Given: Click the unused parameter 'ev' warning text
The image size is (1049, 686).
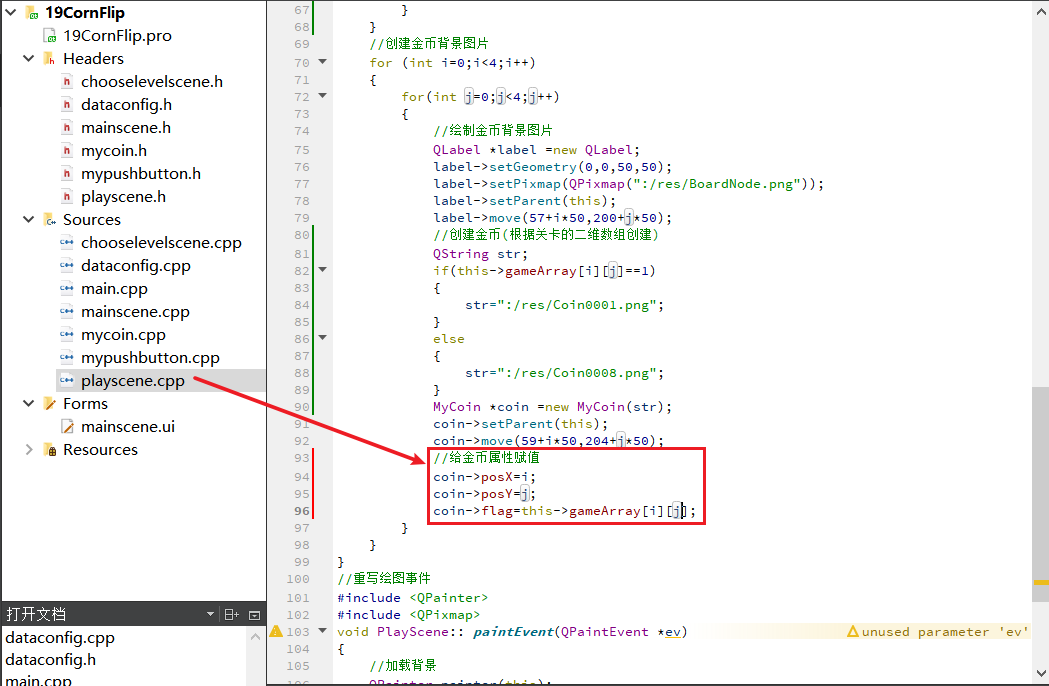Looking at the screenshot, I should click(x=945, y=631).
